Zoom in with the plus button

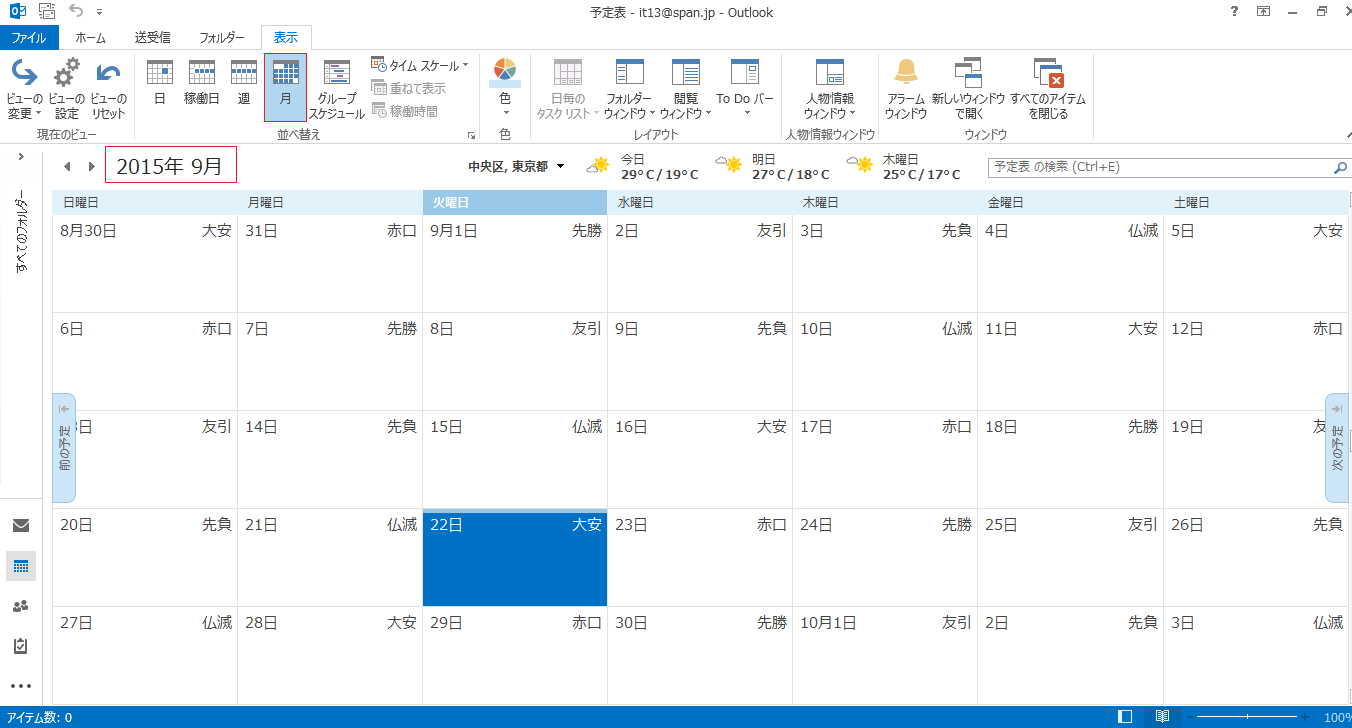coord(1305,717)
